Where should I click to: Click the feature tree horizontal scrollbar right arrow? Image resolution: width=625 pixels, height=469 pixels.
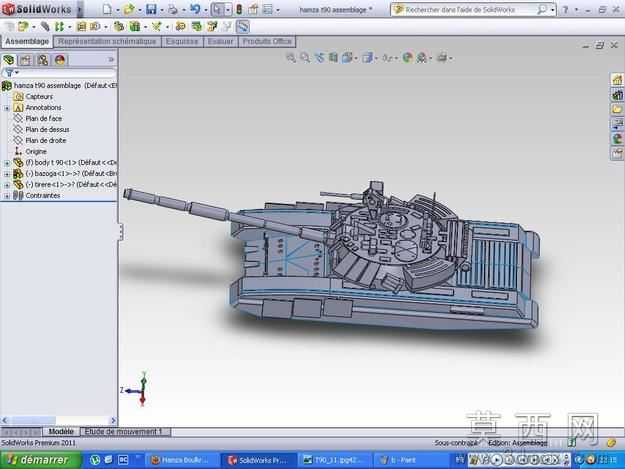pyautogui.click(x=113, y=420)
